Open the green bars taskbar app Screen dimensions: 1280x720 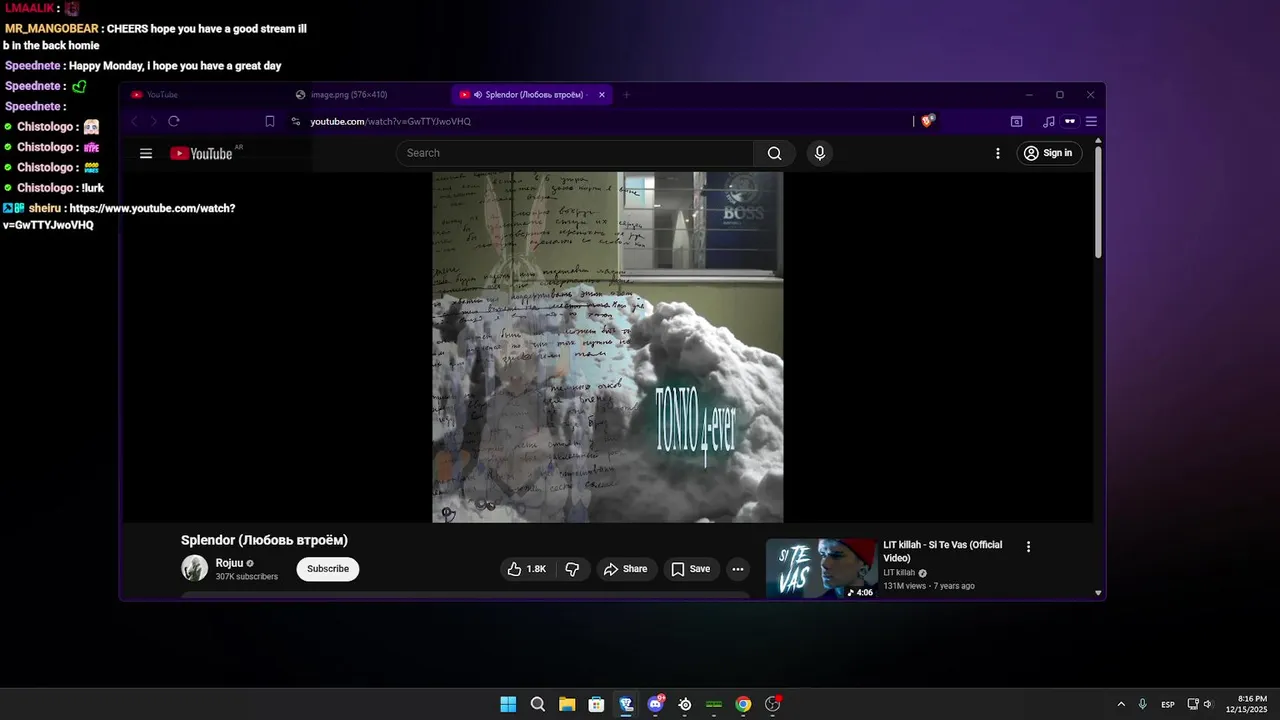(x=714, y=704)
